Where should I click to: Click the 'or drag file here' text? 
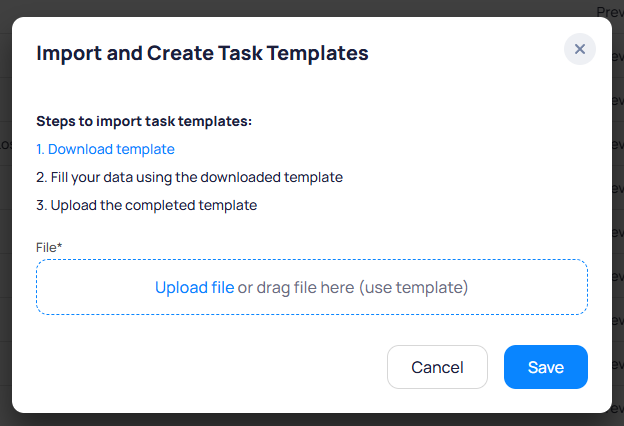point(296,288)
